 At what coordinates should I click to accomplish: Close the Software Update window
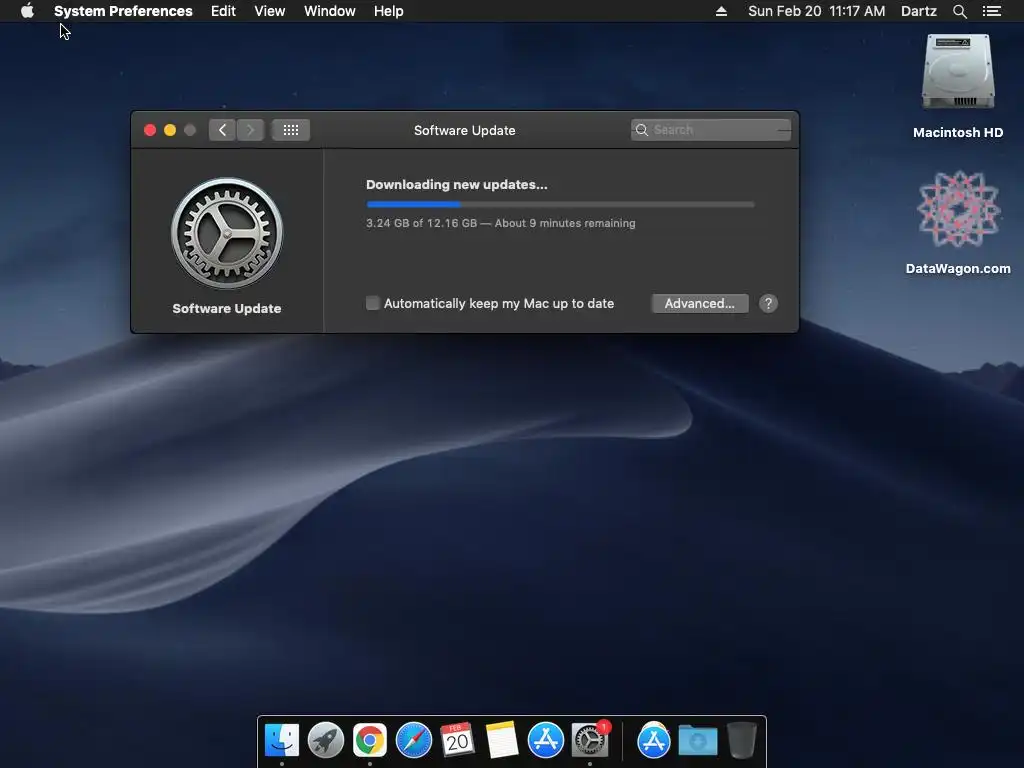tap(150, 130)
